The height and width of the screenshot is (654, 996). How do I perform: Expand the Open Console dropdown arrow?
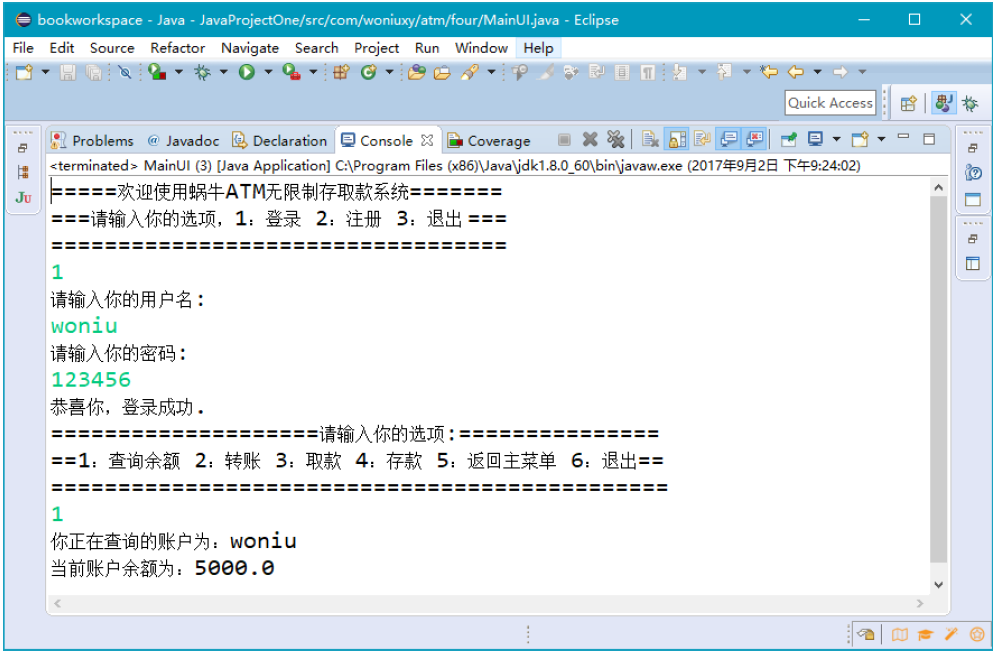point(881,140)
